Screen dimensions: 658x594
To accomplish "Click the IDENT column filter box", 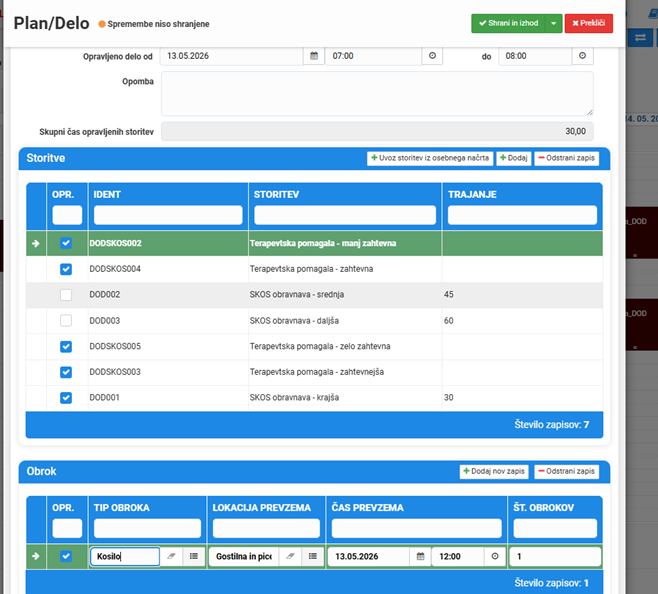I will pos(168,215).
